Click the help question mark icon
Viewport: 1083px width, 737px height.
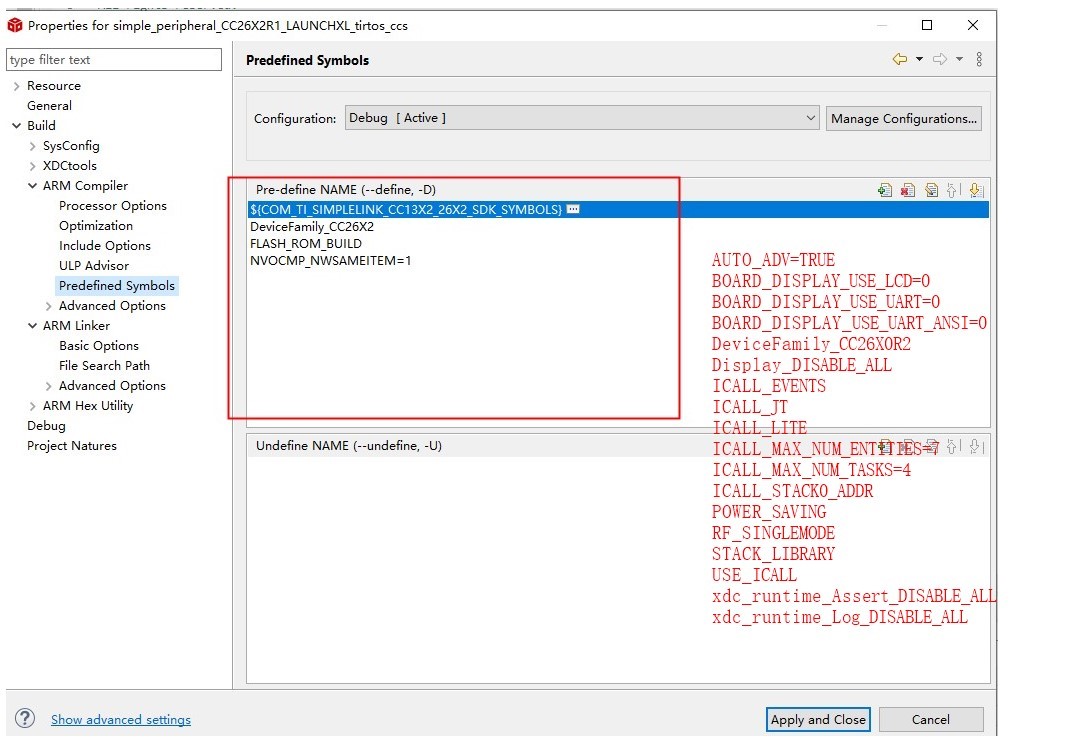pyautogui.click(x=24, y=718)
